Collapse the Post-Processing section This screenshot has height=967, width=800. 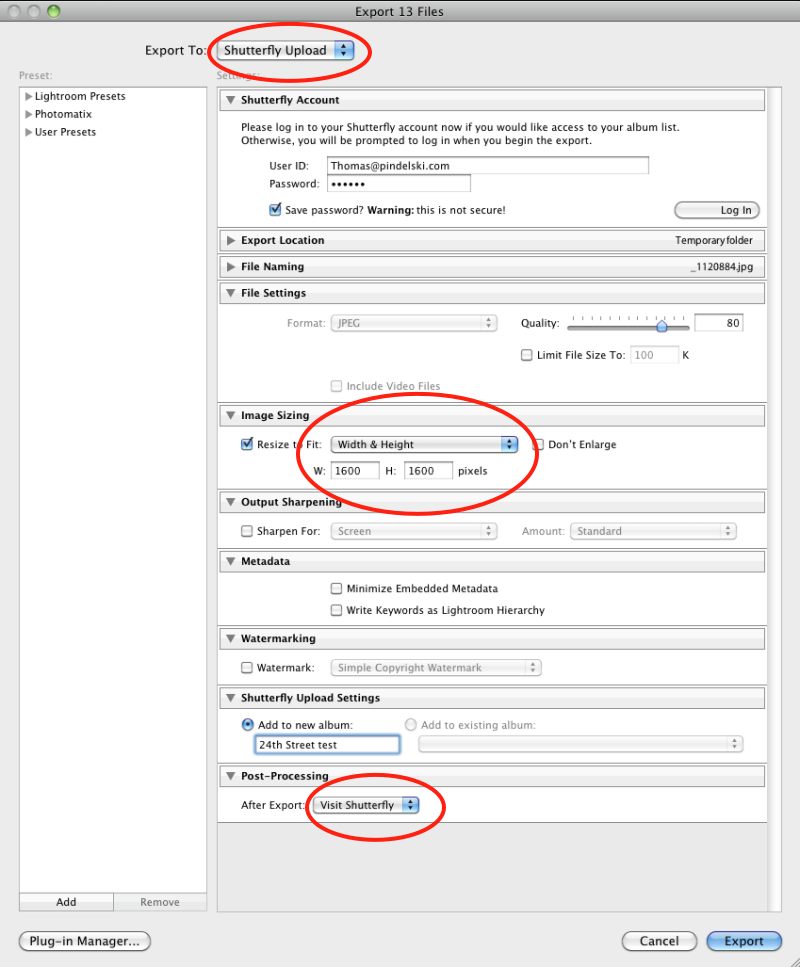pyautogui.click(x=231, y=776)
